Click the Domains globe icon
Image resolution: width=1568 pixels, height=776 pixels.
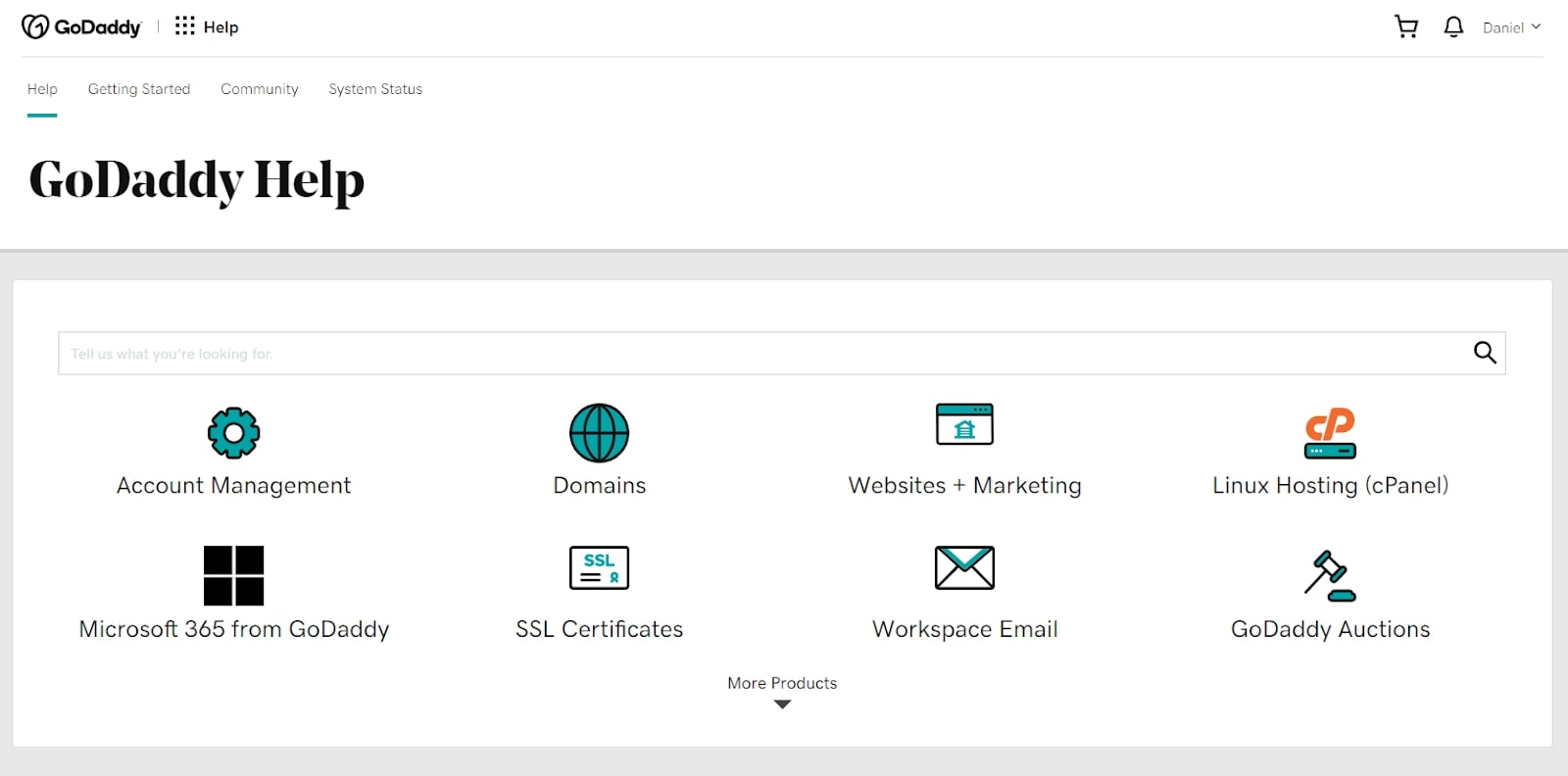[x=600, y=432]
